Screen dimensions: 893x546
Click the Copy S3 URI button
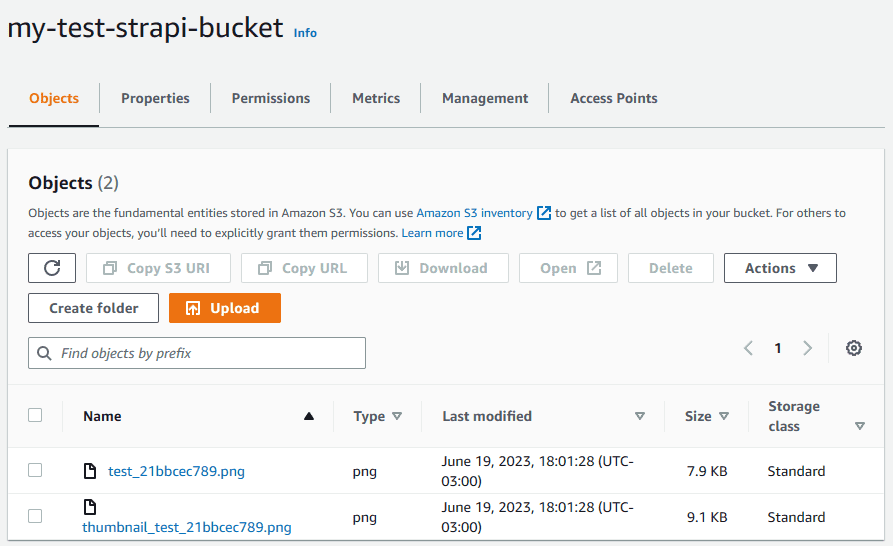pyautogui.click(x=158, y=268)
